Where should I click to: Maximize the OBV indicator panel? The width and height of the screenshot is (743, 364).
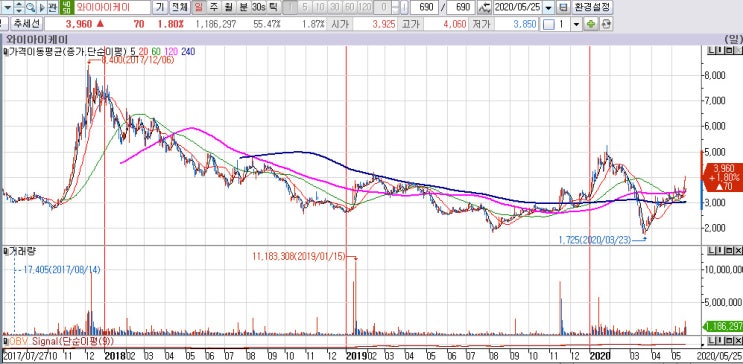(x=729, y=341)
